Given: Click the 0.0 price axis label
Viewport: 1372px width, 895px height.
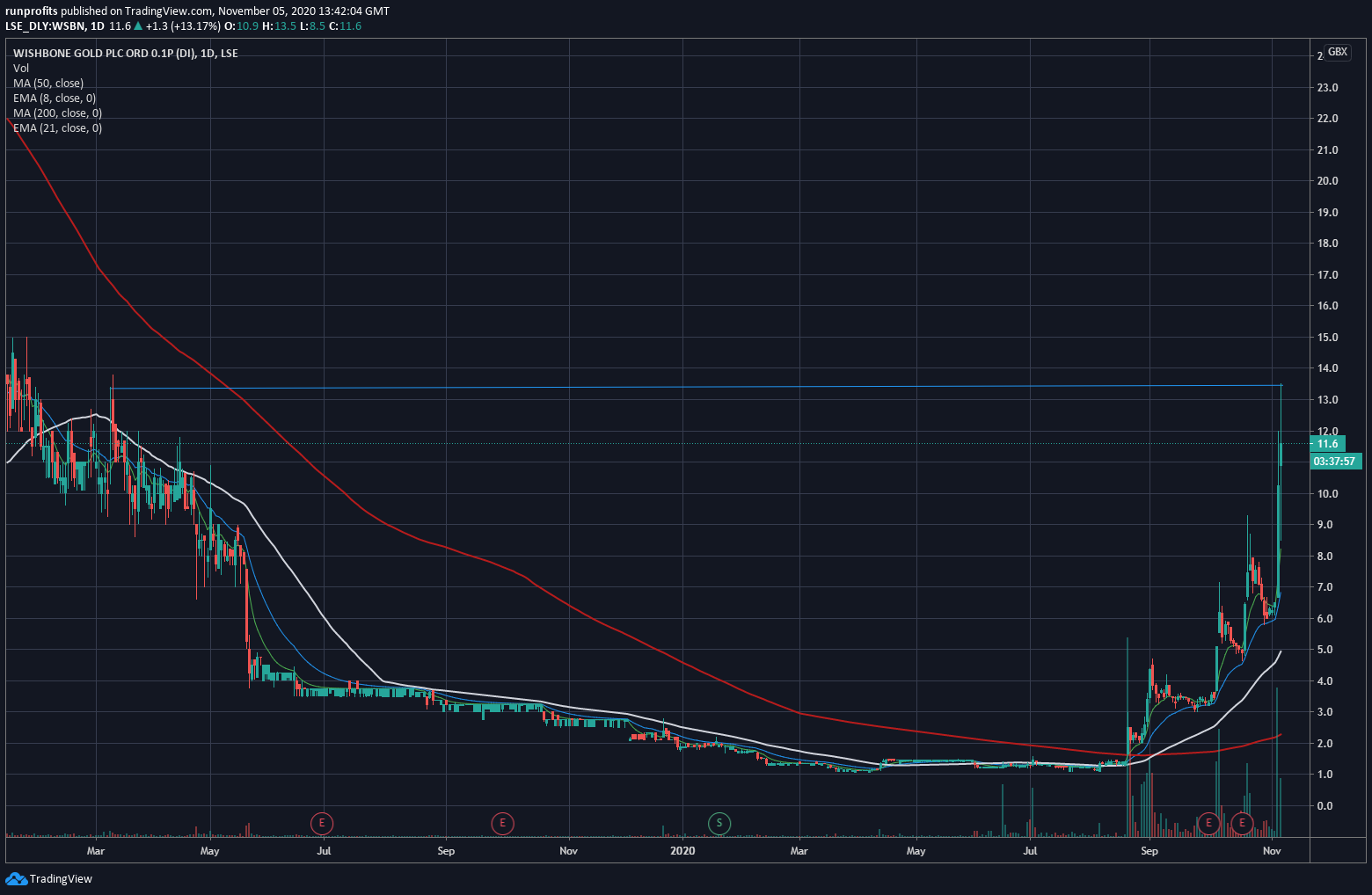Looking at the screenshot, I should (1327, 806).
